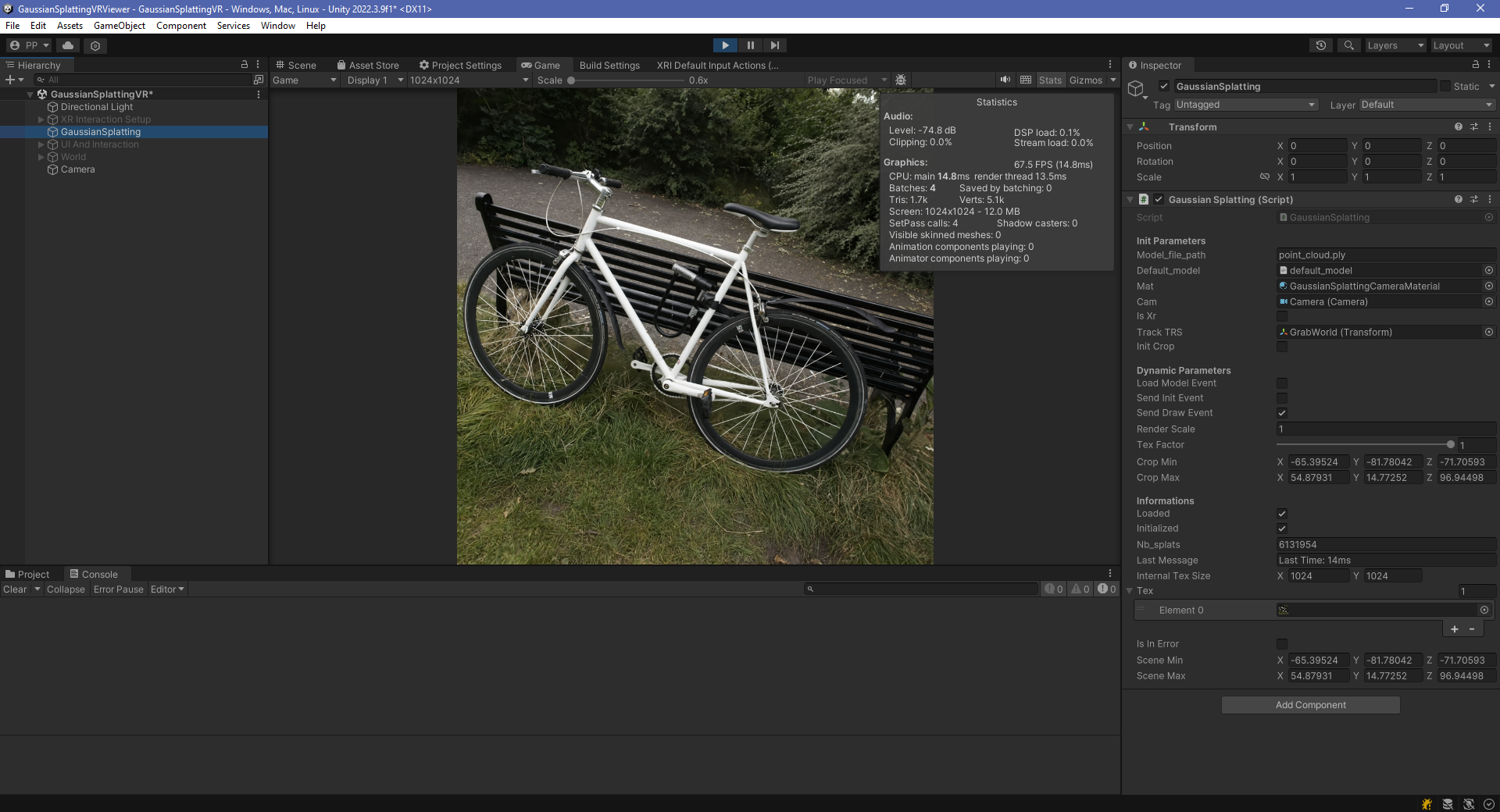Toggle the GaussianSplatting object active checkbox

(1164, 86)
